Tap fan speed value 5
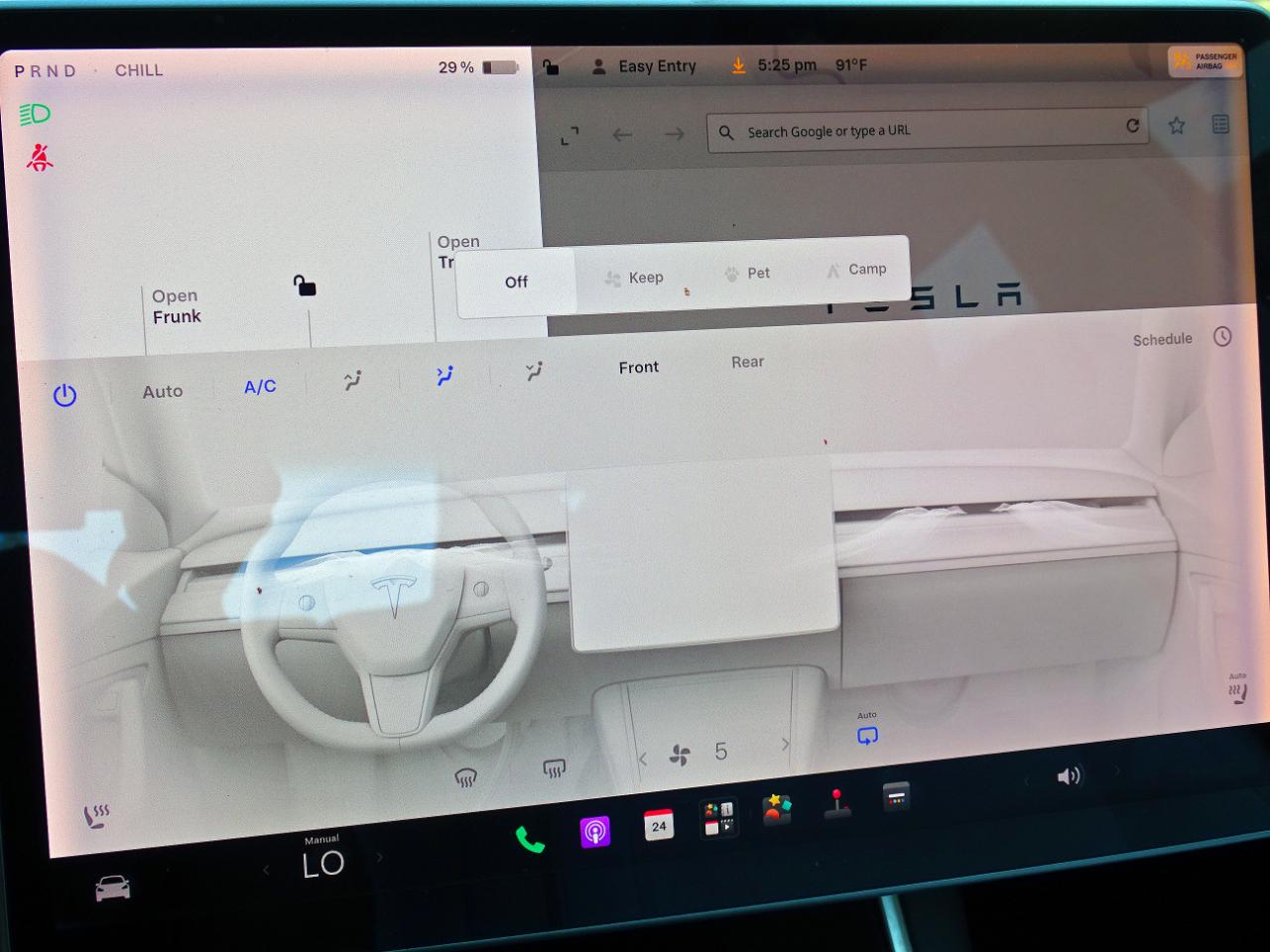The height and width of the screenshot is (952, 1270). click(x=721, y=752)
